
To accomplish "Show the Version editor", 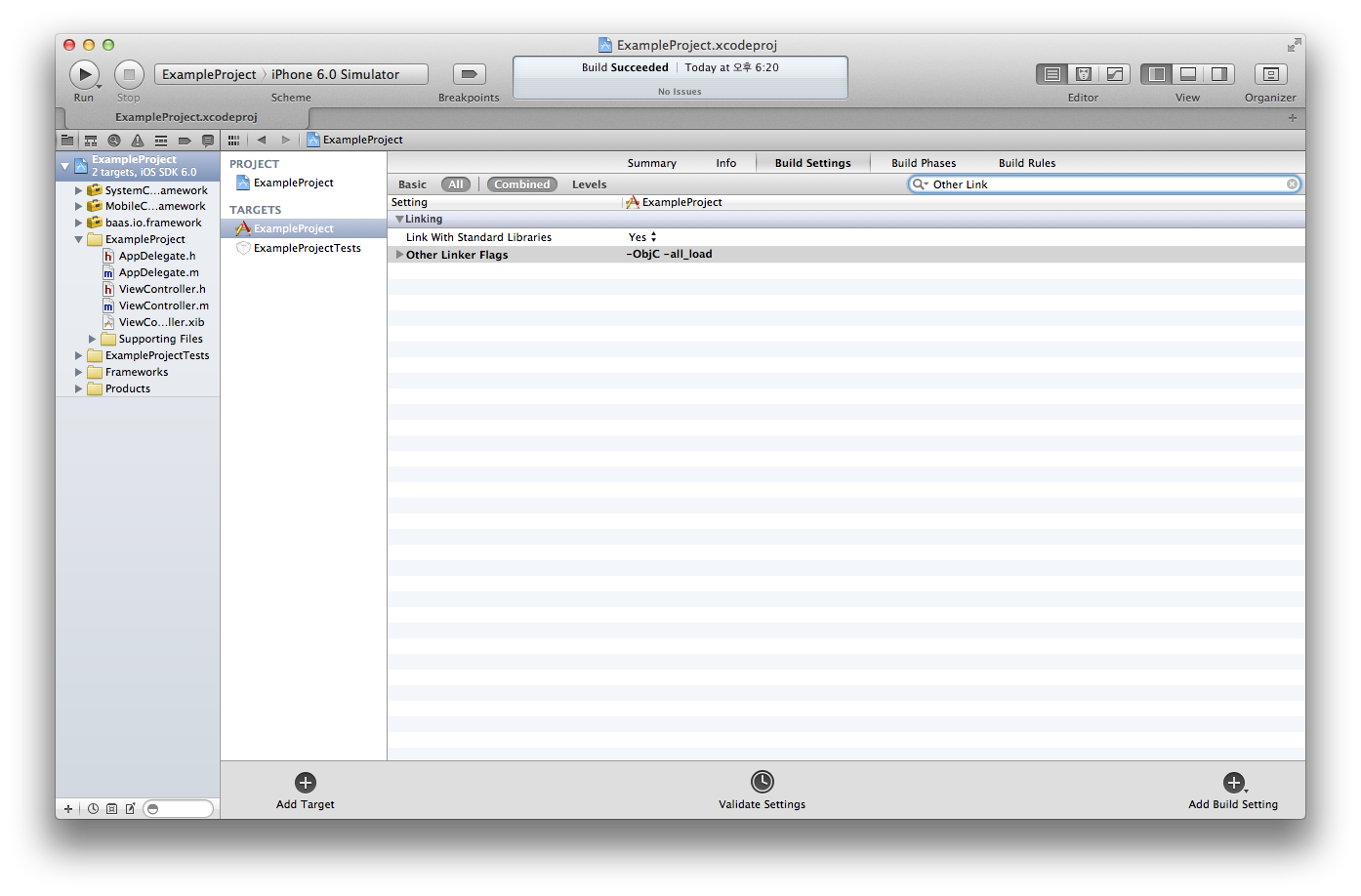I will point(1114,74).
